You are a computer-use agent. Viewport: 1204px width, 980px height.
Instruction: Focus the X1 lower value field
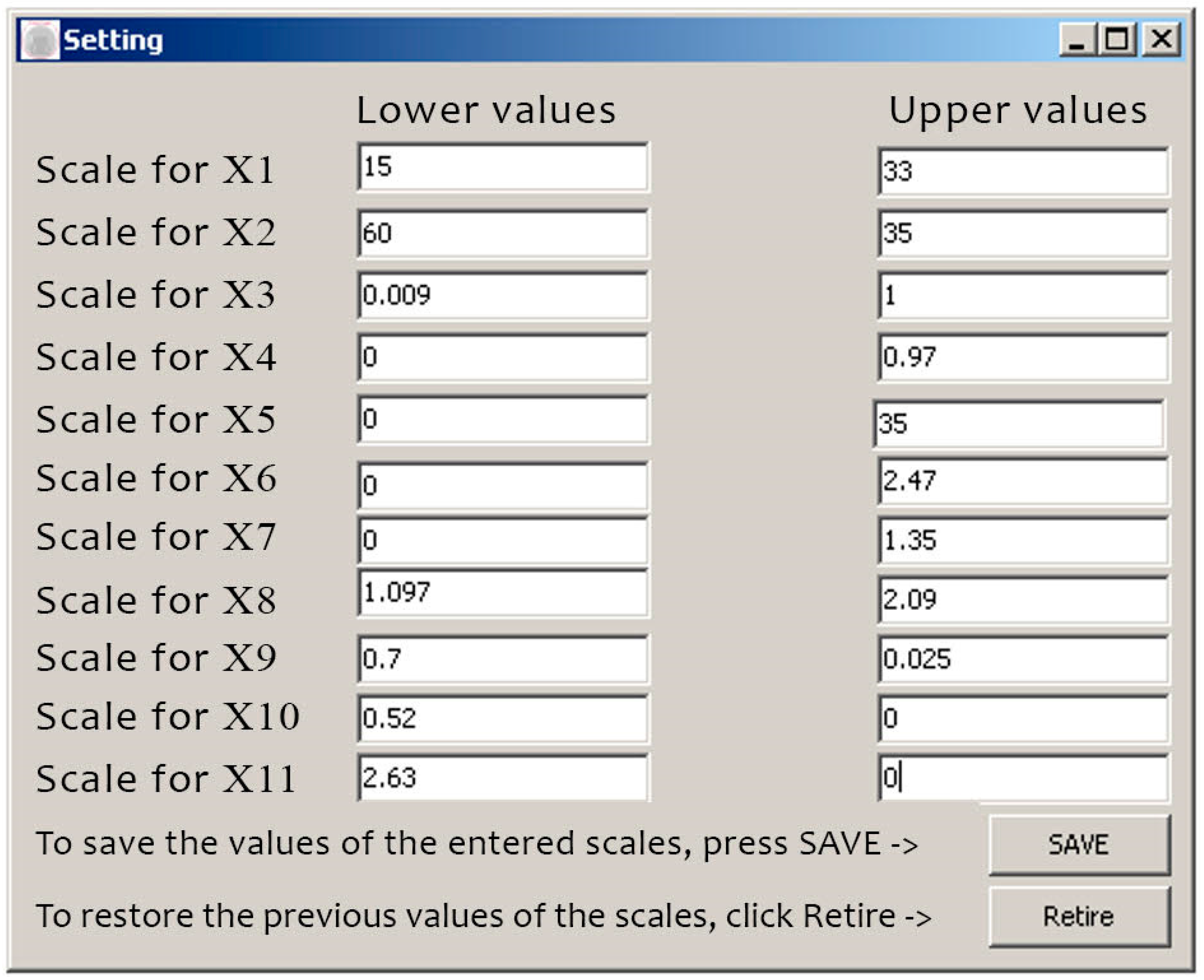(503, 167)
